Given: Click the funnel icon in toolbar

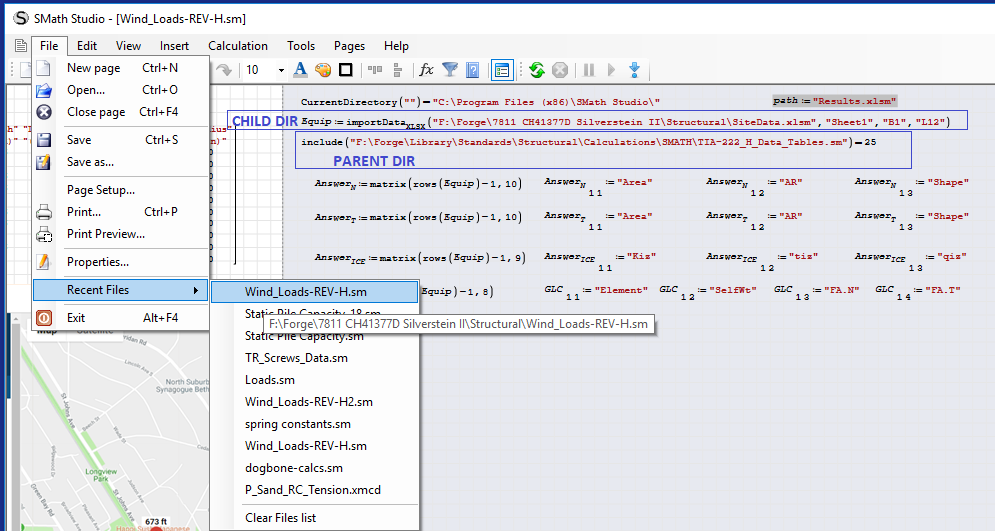Looking at the screenshot, I should [x=450, y=70].
